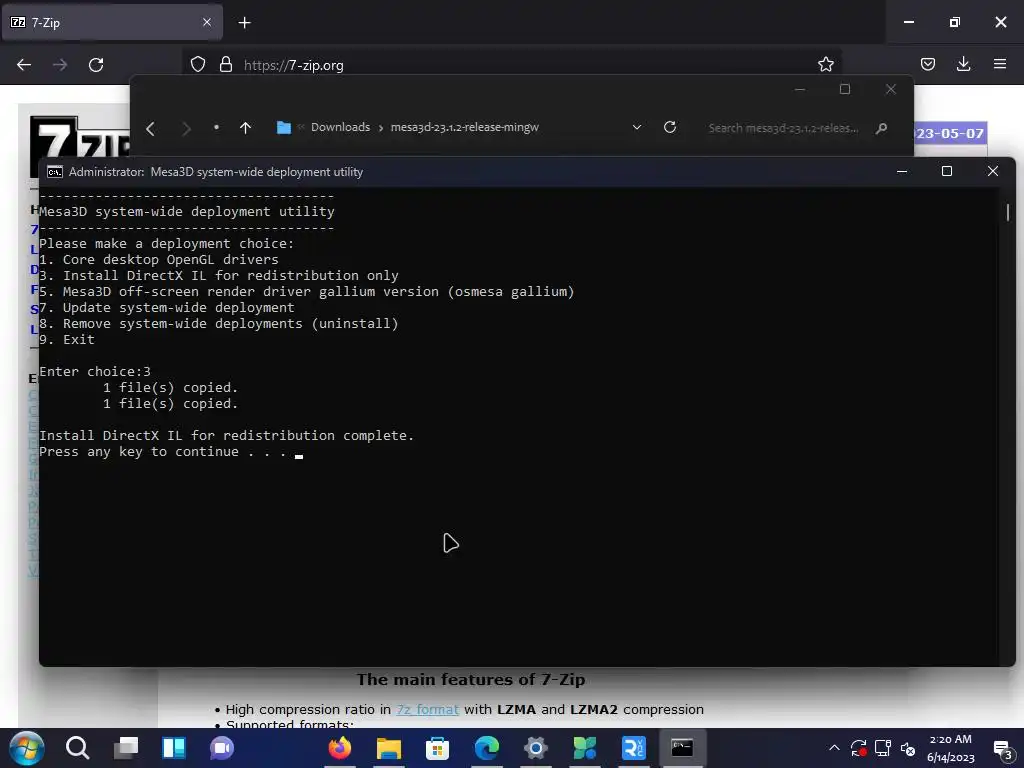Viewport: 1024px width, 768px height.
Task: Refresh the Explorer folder view
Action: (x=669, y=127)
